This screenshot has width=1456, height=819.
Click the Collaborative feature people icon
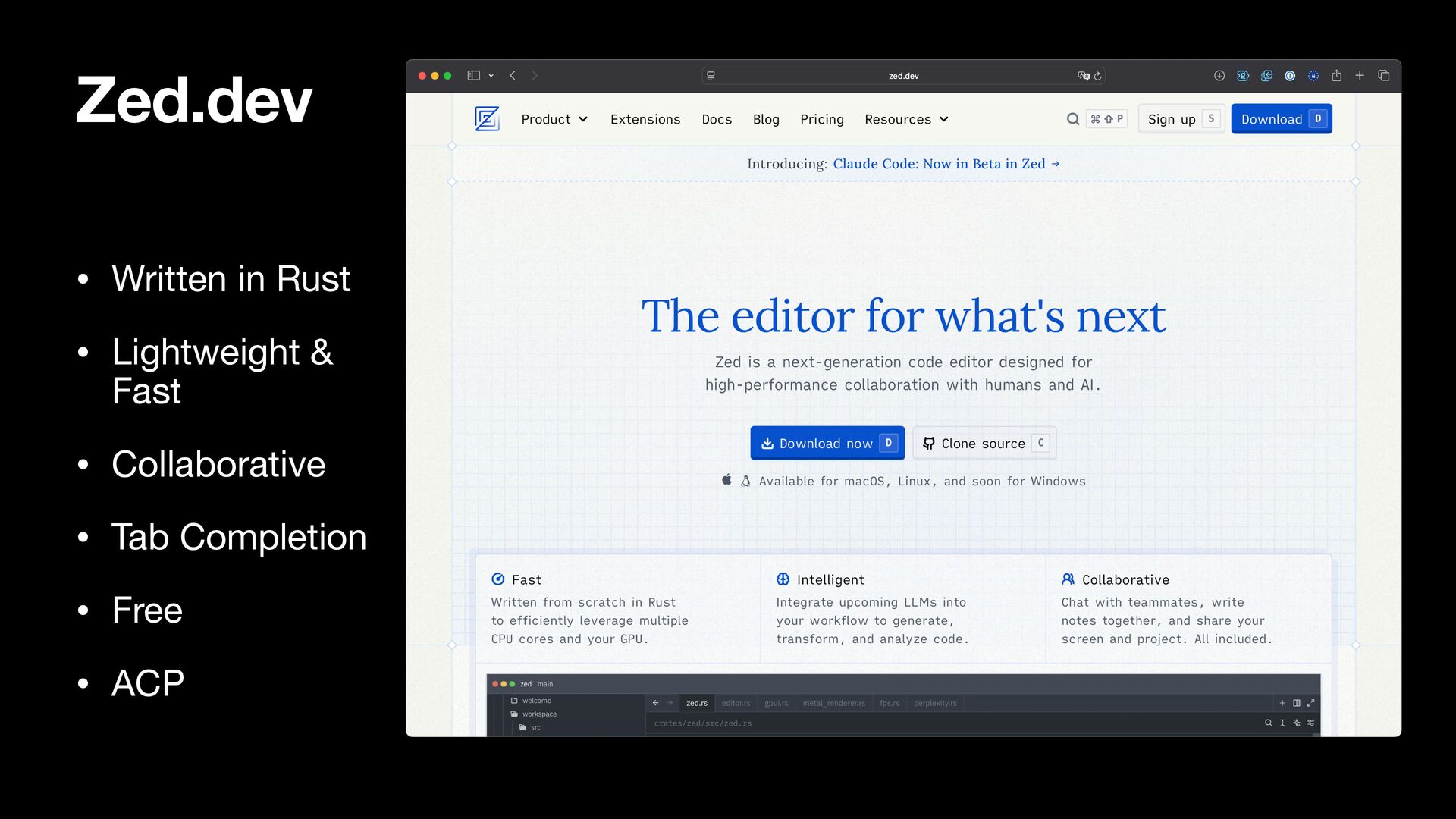[x=1068, y=579]
